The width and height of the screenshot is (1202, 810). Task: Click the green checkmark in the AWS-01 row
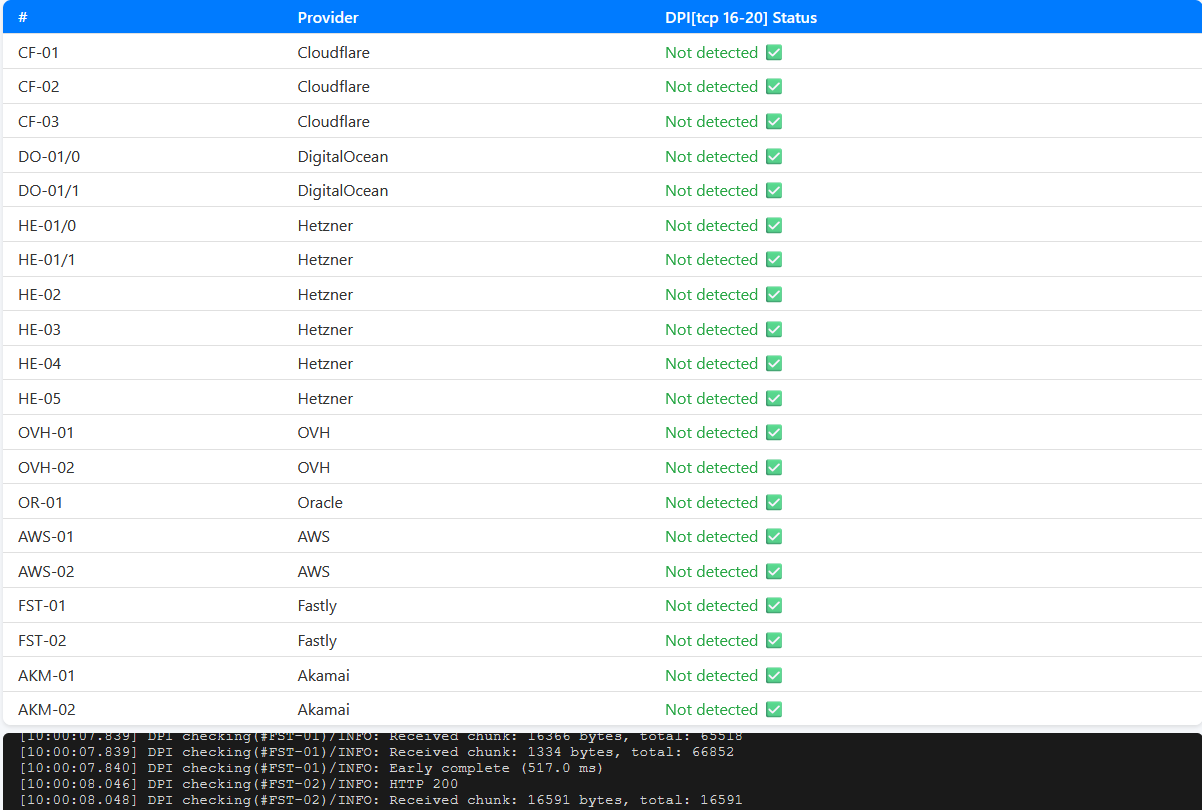tap(773, 536)
